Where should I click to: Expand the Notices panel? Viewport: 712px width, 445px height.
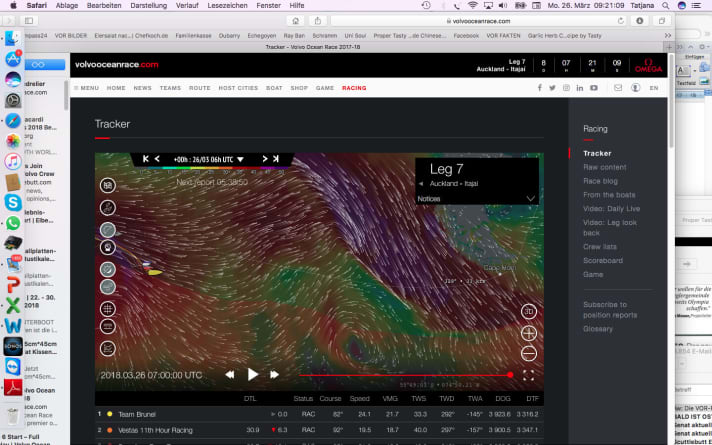tap(530, 199)
